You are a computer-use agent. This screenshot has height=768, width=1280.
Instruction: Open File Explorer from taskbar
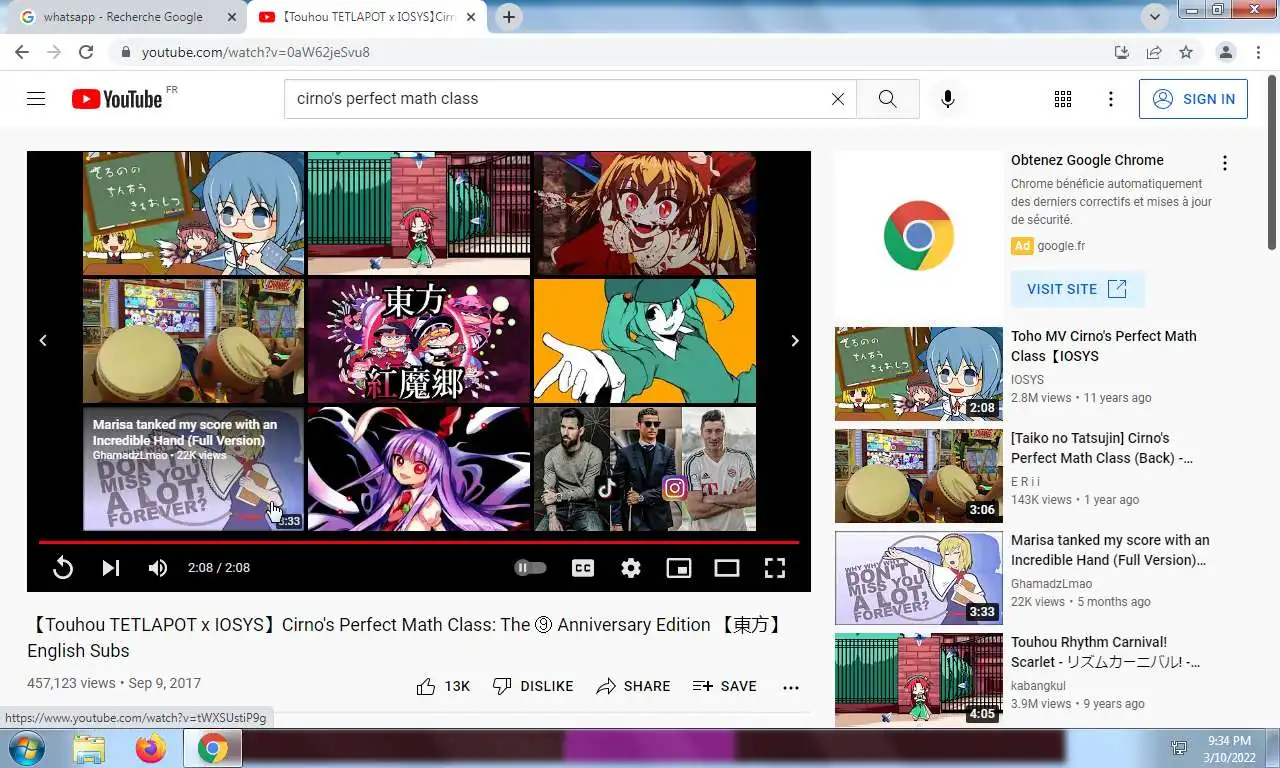coord(89,749)
